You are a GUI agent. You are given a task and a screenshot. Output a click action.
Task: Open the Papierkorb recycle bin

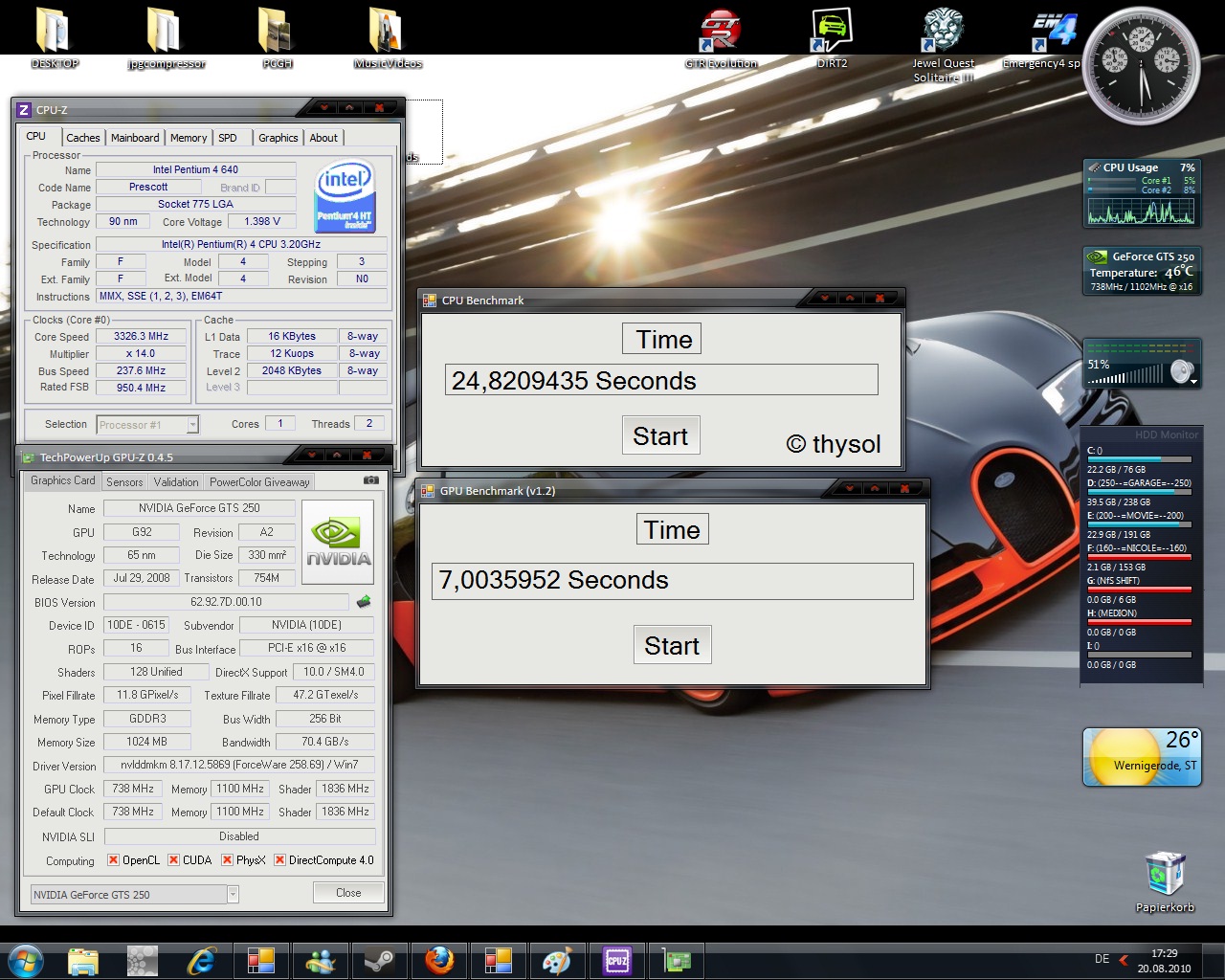pyautogui.click(x=1165, y=881)
